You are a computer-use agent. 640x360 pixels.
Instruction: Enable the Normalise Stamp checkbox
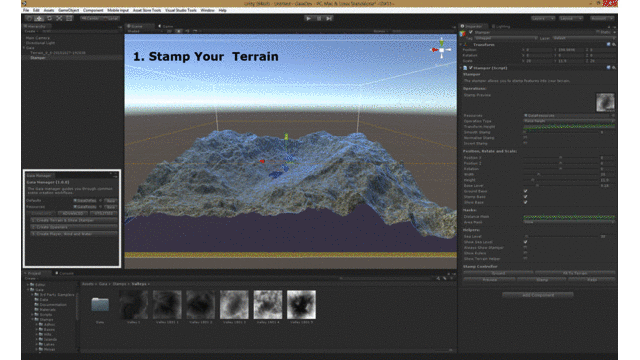pyautogui.click(x=525, y=138)
